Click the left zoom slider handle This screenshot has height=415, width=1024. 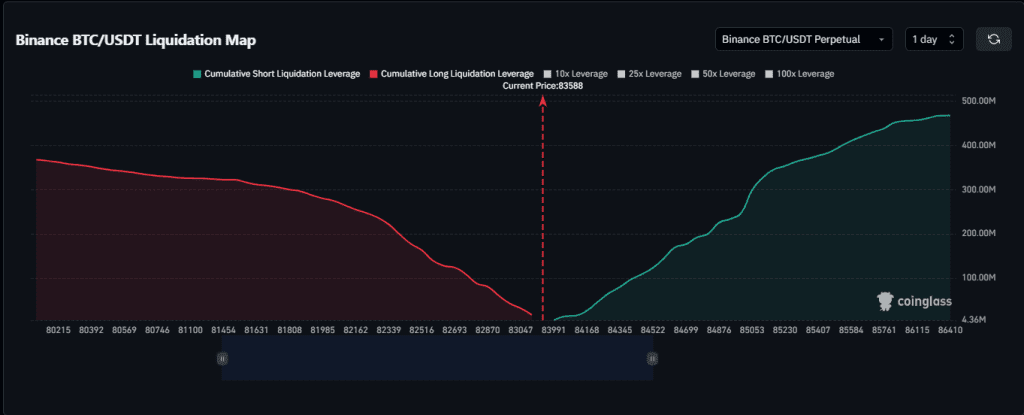click(x=222, y=357)
